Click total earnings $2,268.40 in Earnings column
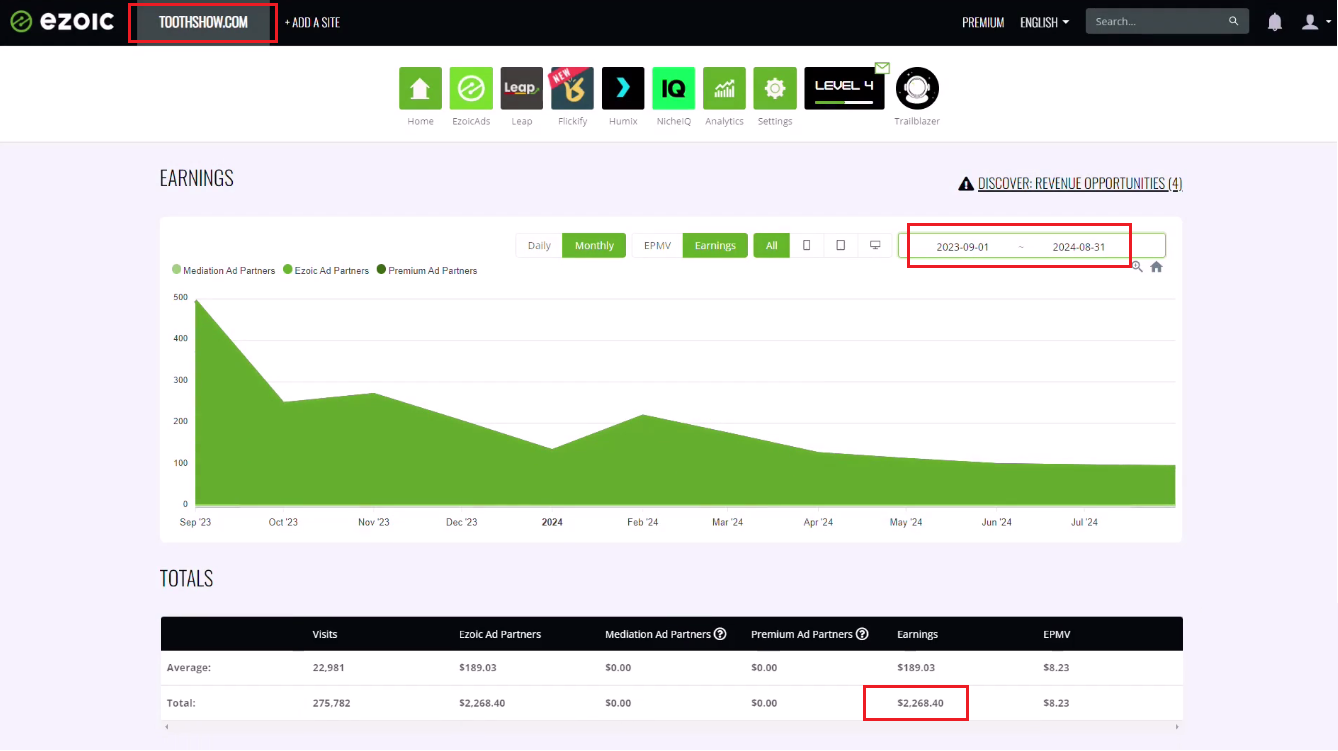The image size is (1338, 751). pyautogui.click(x=920, y=703)
